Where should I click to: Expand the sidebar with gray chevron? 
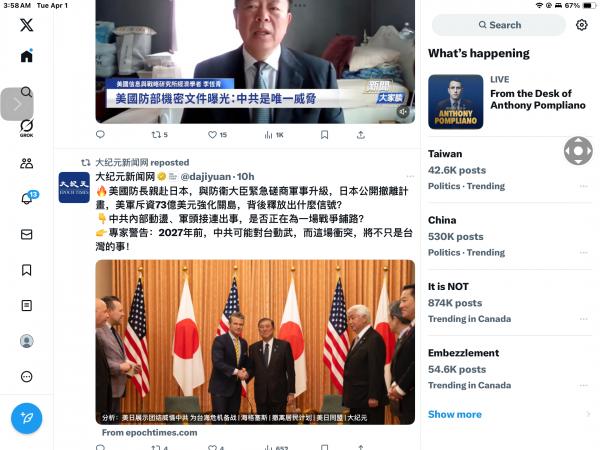click(17, 104)
